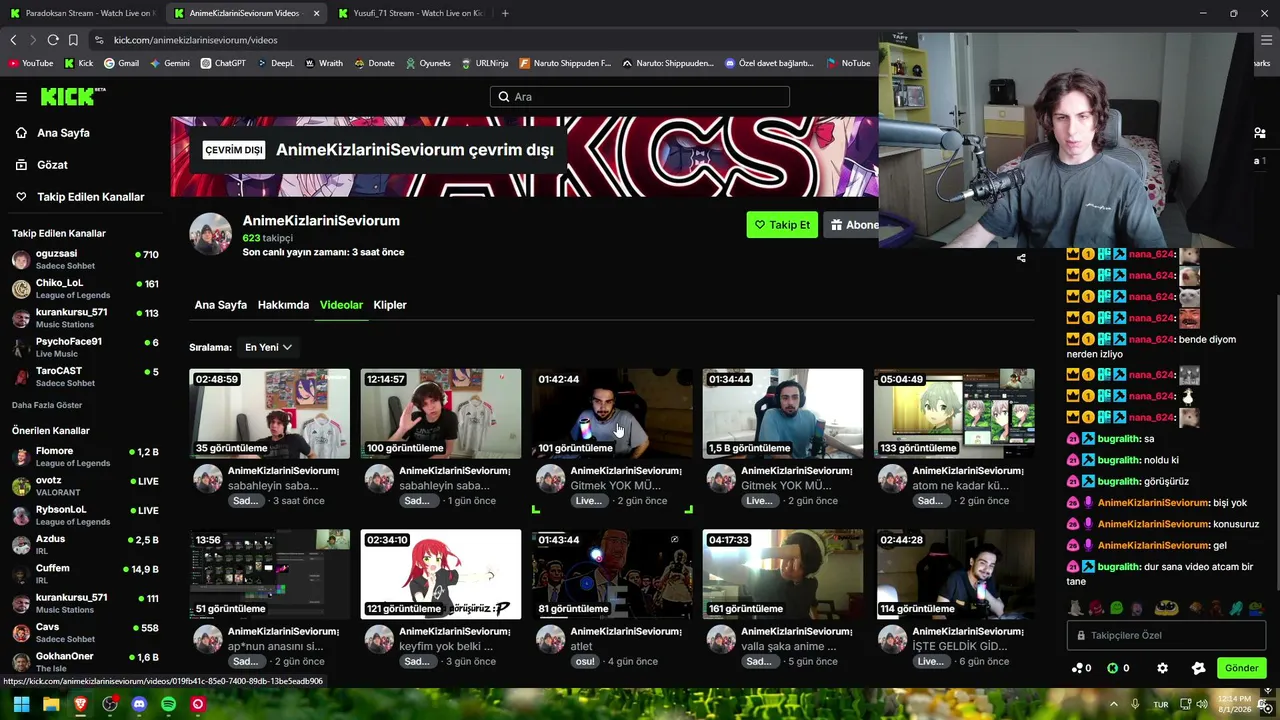
Task: Open the 12:14:57 video thumbnail
Action: 441,414
